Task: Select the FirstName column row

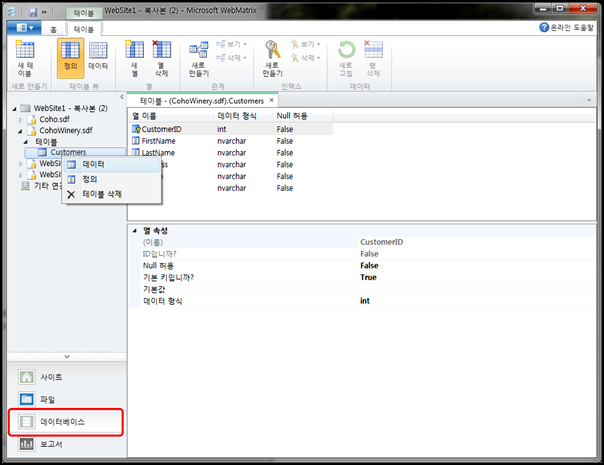Action: [x=230, y=141]
